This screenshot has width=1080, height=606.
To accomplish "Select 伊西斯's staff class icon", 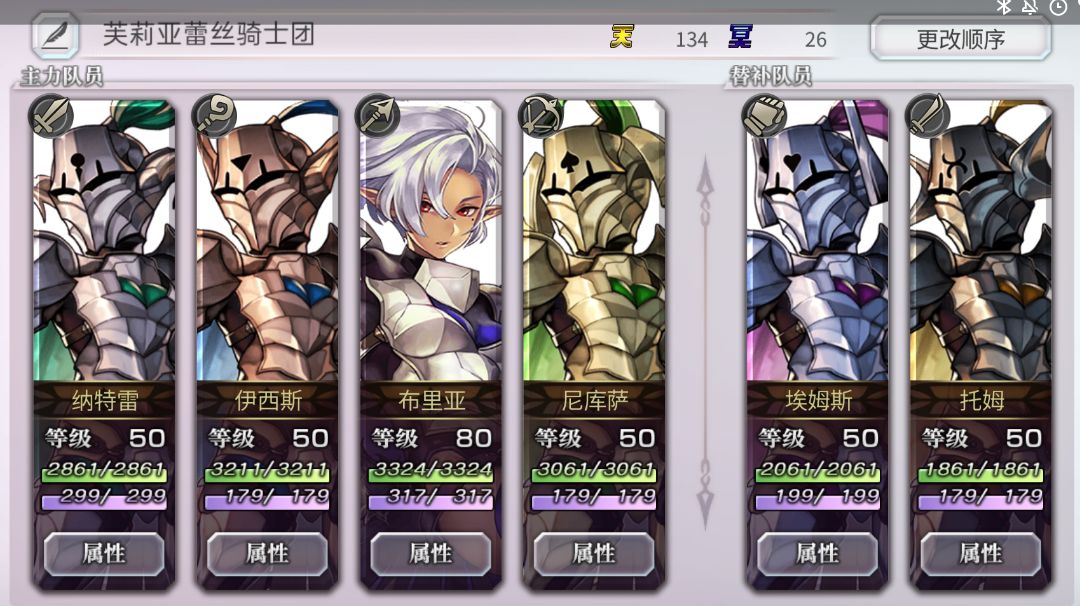I will click(214, 115).
